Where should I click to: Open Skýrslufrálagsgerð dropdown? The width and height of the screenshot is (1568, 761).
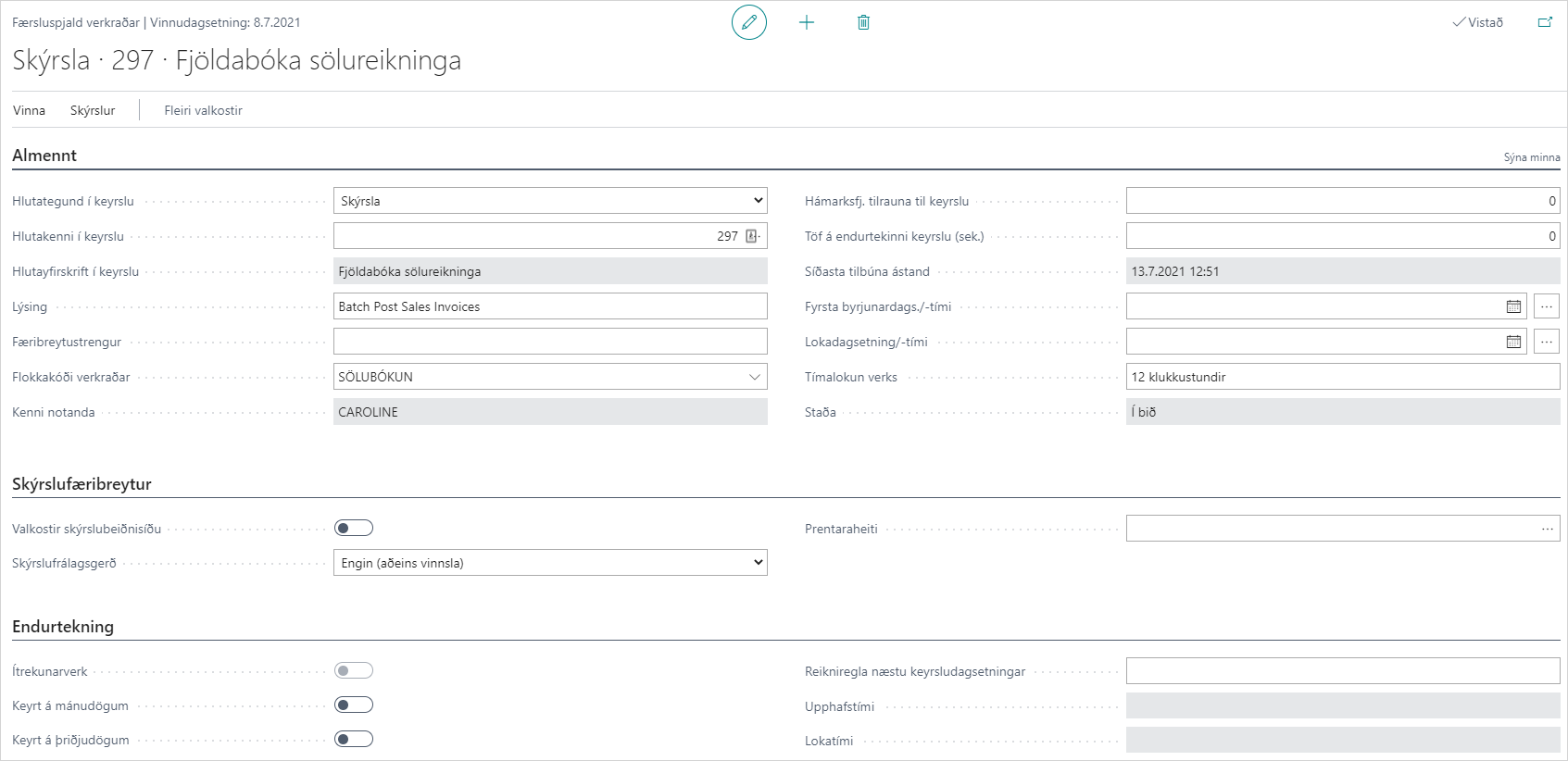550,563
